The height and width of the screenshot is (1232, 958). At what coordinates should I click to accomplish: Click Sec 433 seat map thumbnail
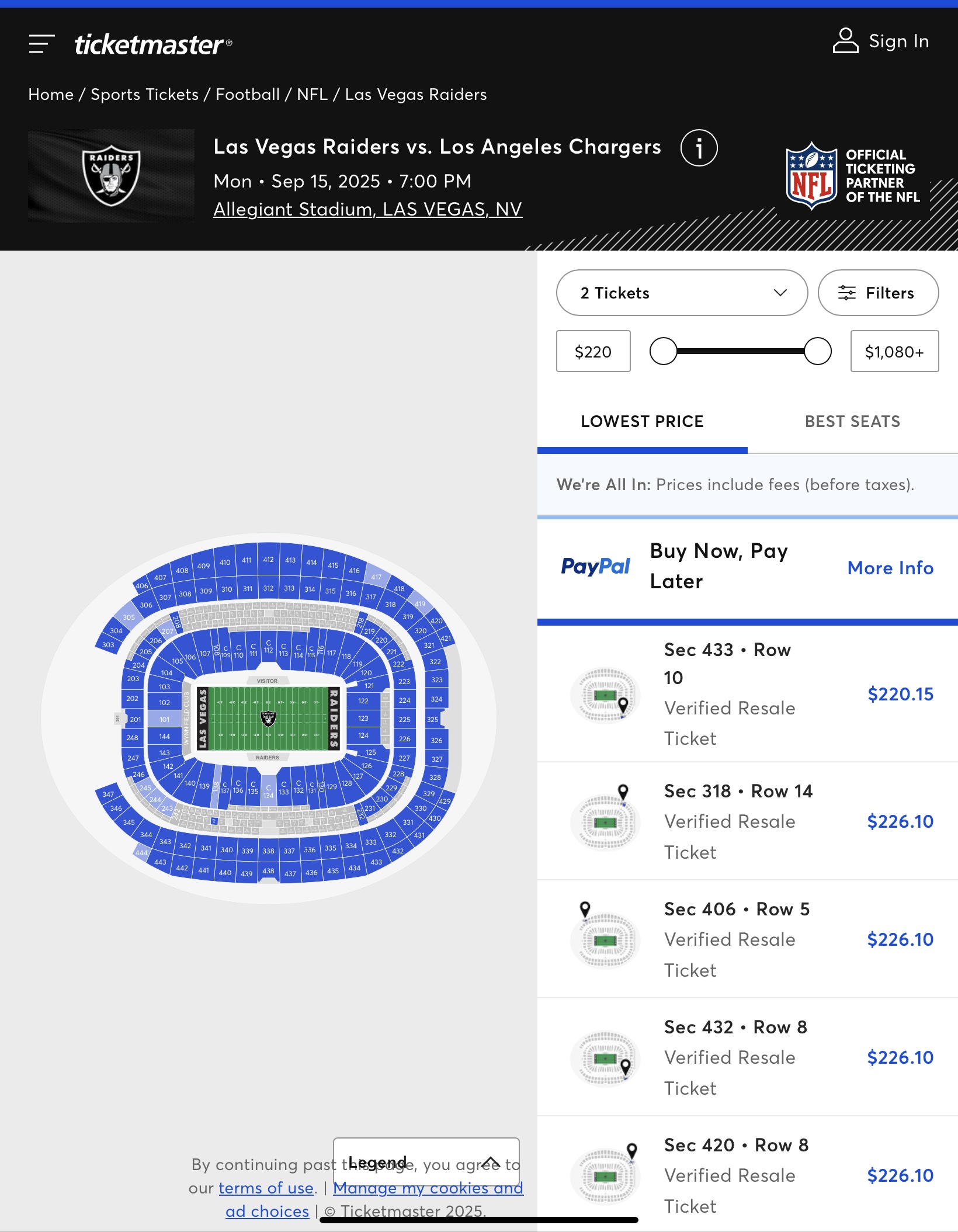click(606, 695)
